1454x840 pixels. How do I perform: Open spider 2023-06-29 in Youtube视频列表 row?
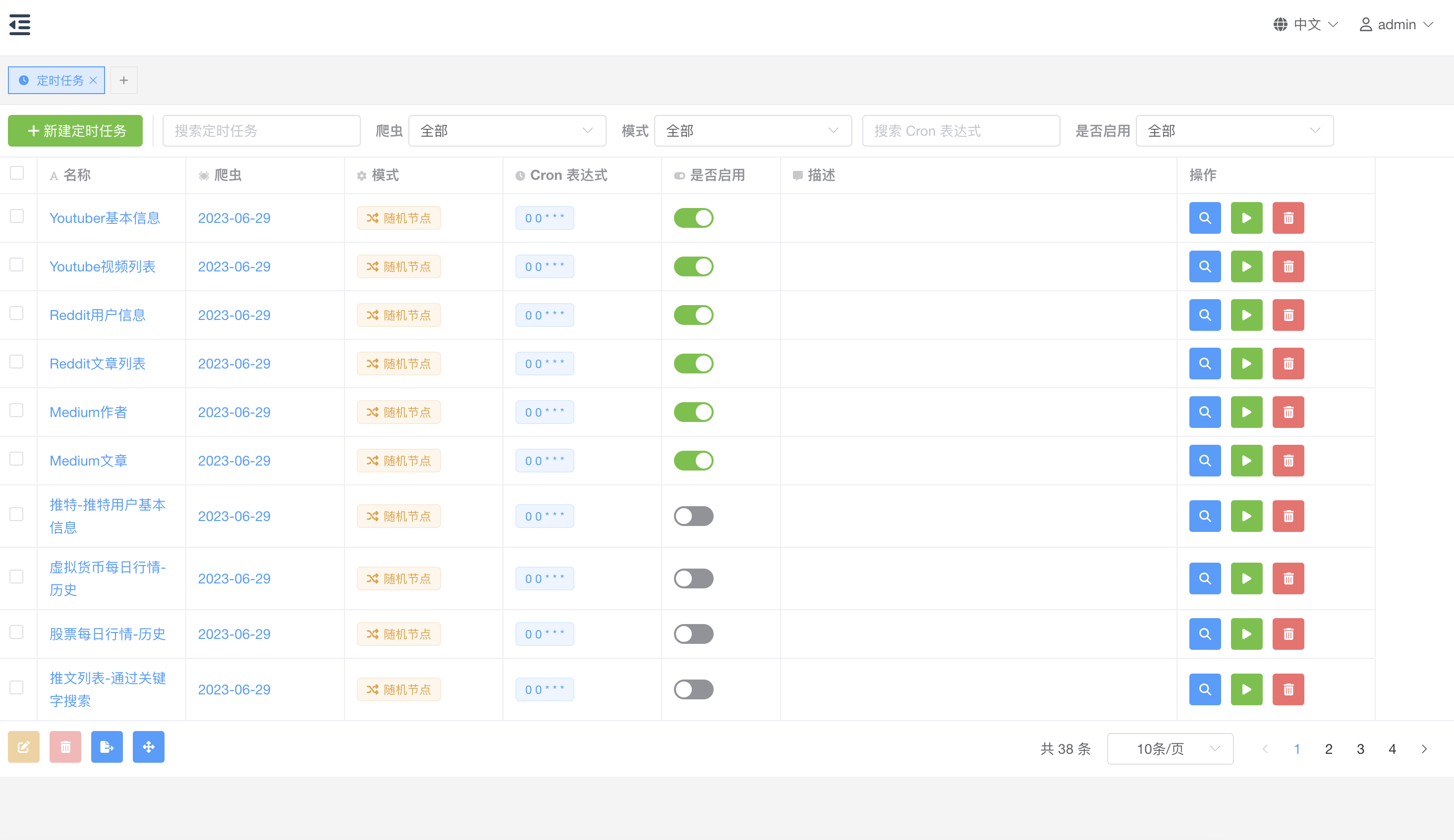pos(234,266)
